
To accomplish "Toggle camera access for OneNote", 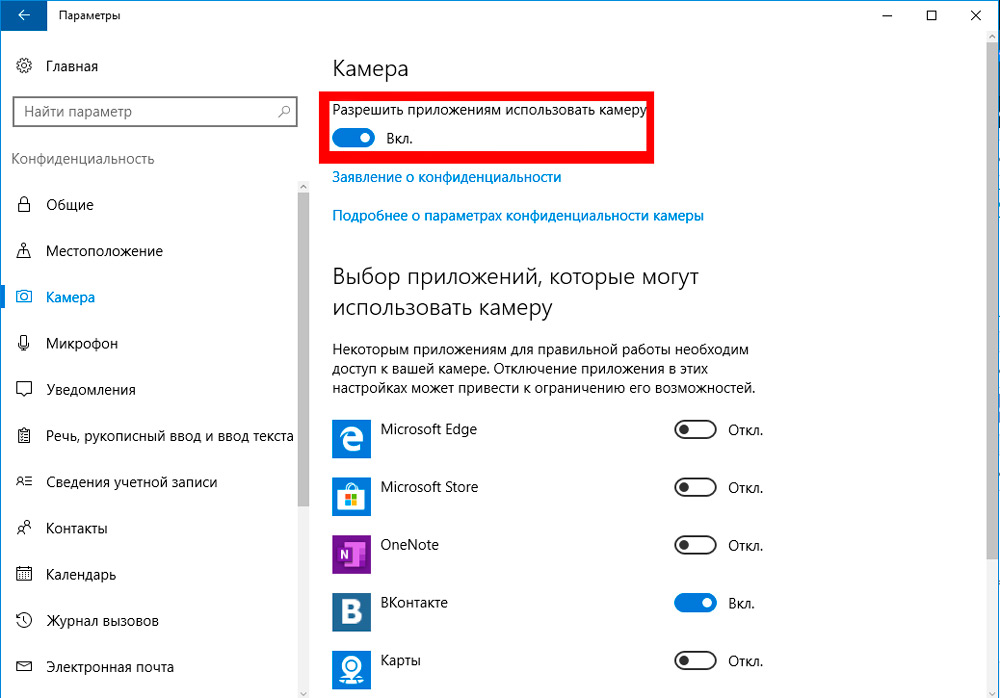I will (x=696, y=546).
